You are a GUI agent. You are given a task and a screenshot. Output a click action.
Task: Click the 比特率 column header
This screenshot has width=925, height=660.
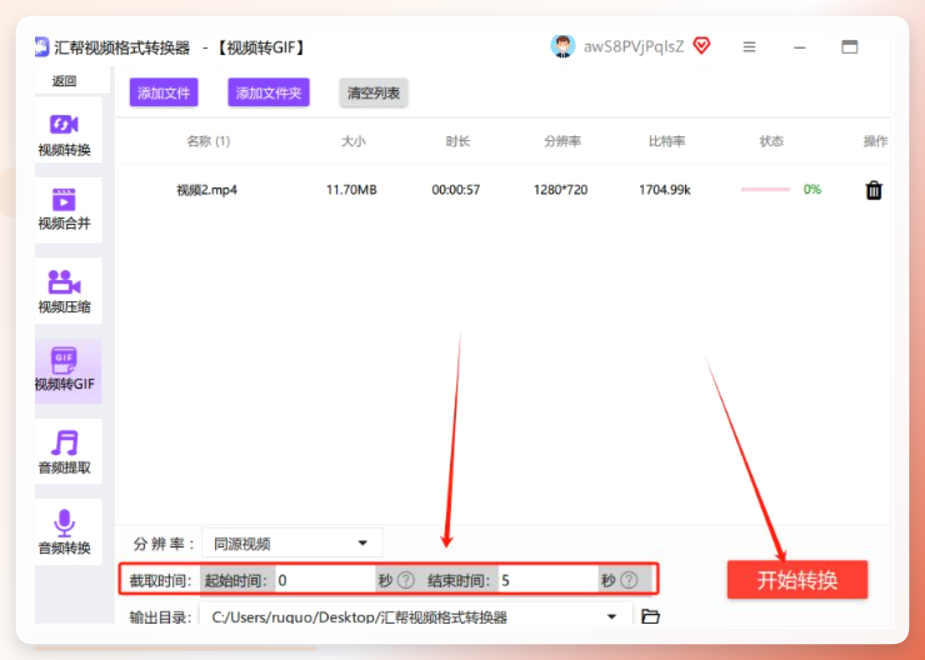click(x=667, y=141)
